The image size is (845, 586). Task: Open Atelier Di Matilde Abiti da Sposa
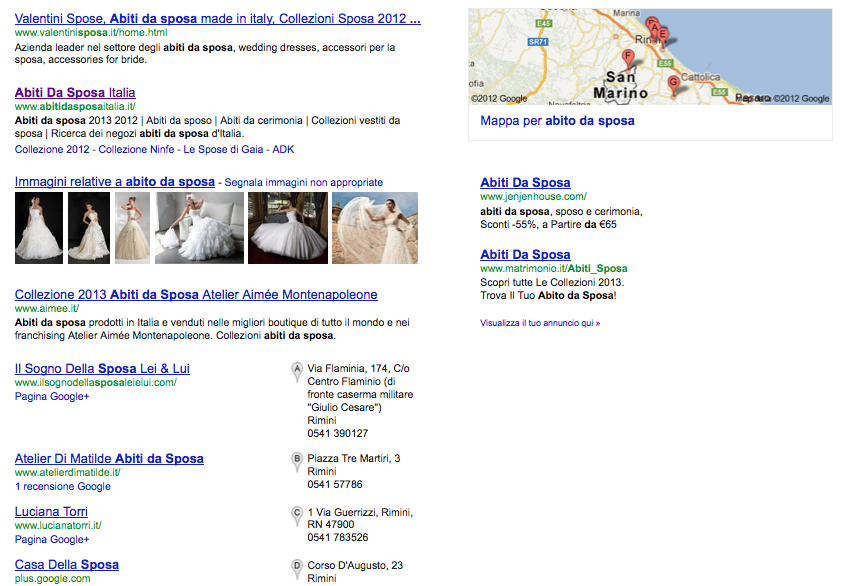[109, 458]
